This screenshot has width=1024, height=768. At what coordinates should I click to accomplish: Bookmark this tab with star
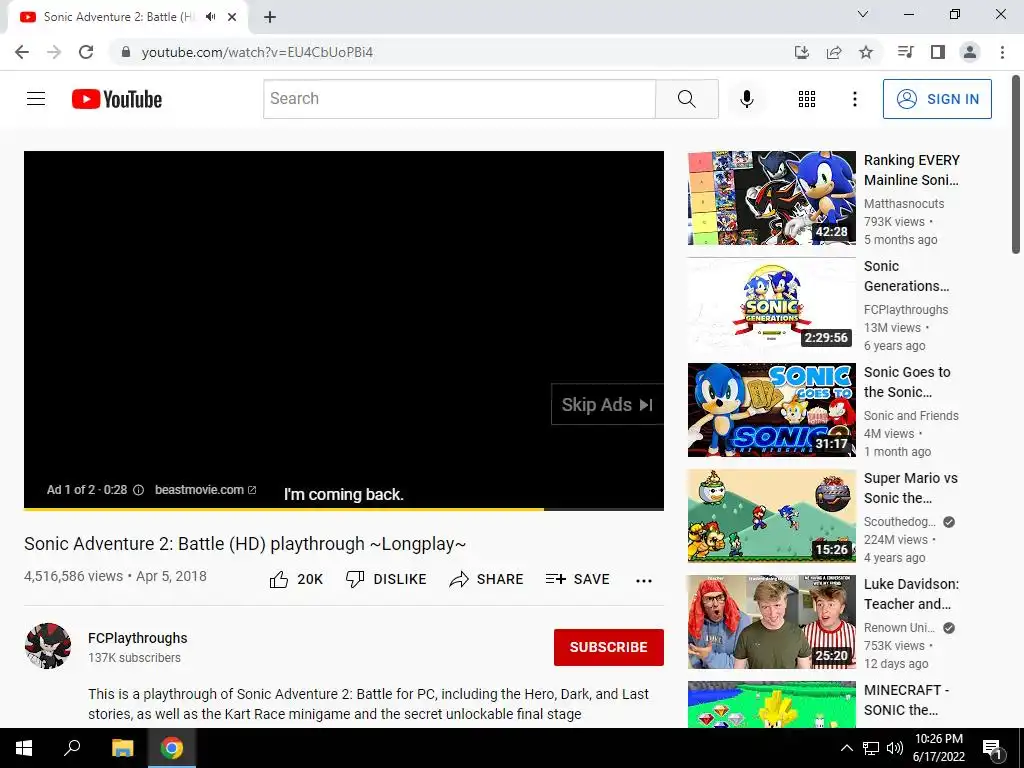coord(866,52)
